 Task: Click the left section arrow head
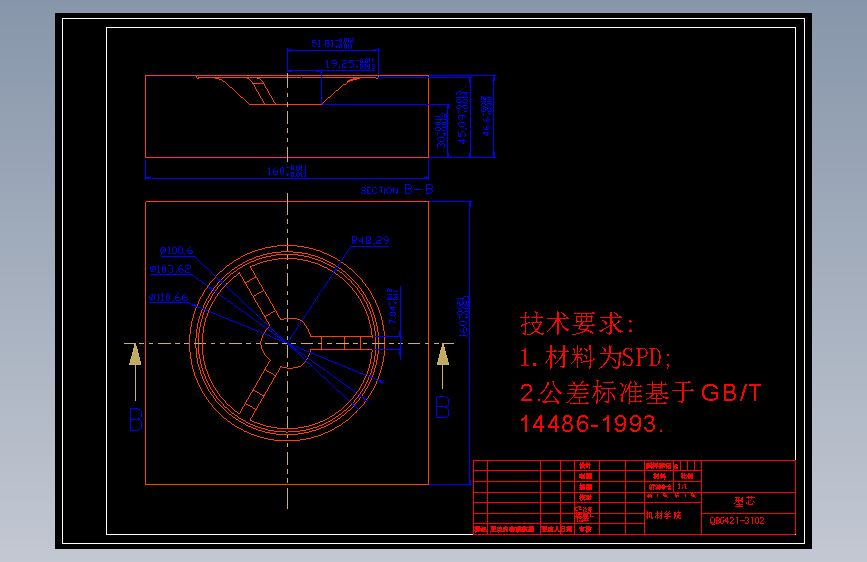tap(135, 355)
